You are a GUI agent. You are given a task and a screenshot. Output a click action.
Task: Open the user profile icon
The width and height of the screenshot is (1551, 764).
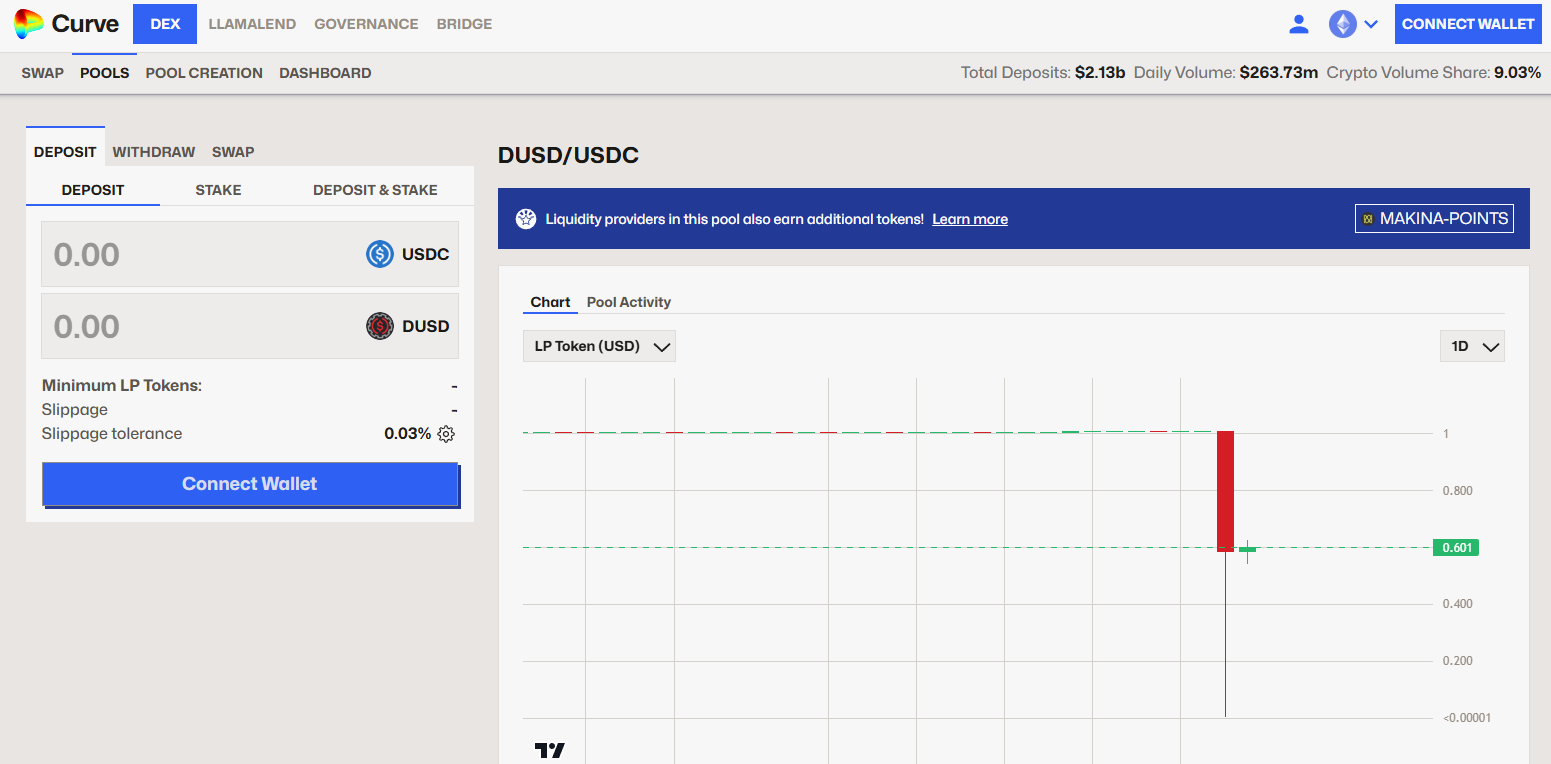pos(1299,24)
